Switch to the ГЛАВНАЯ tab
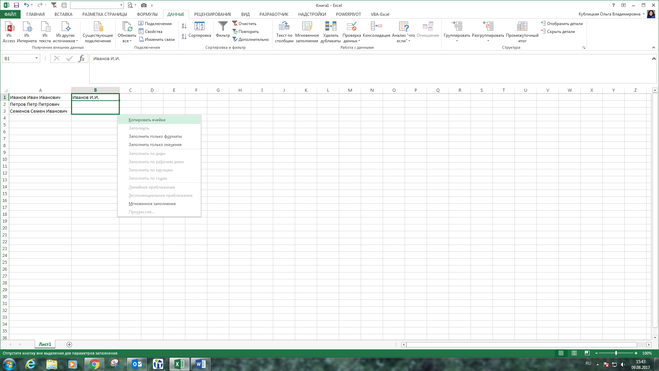Image resolution: width=659 pixels, height=371 pixels. point(35,14)
